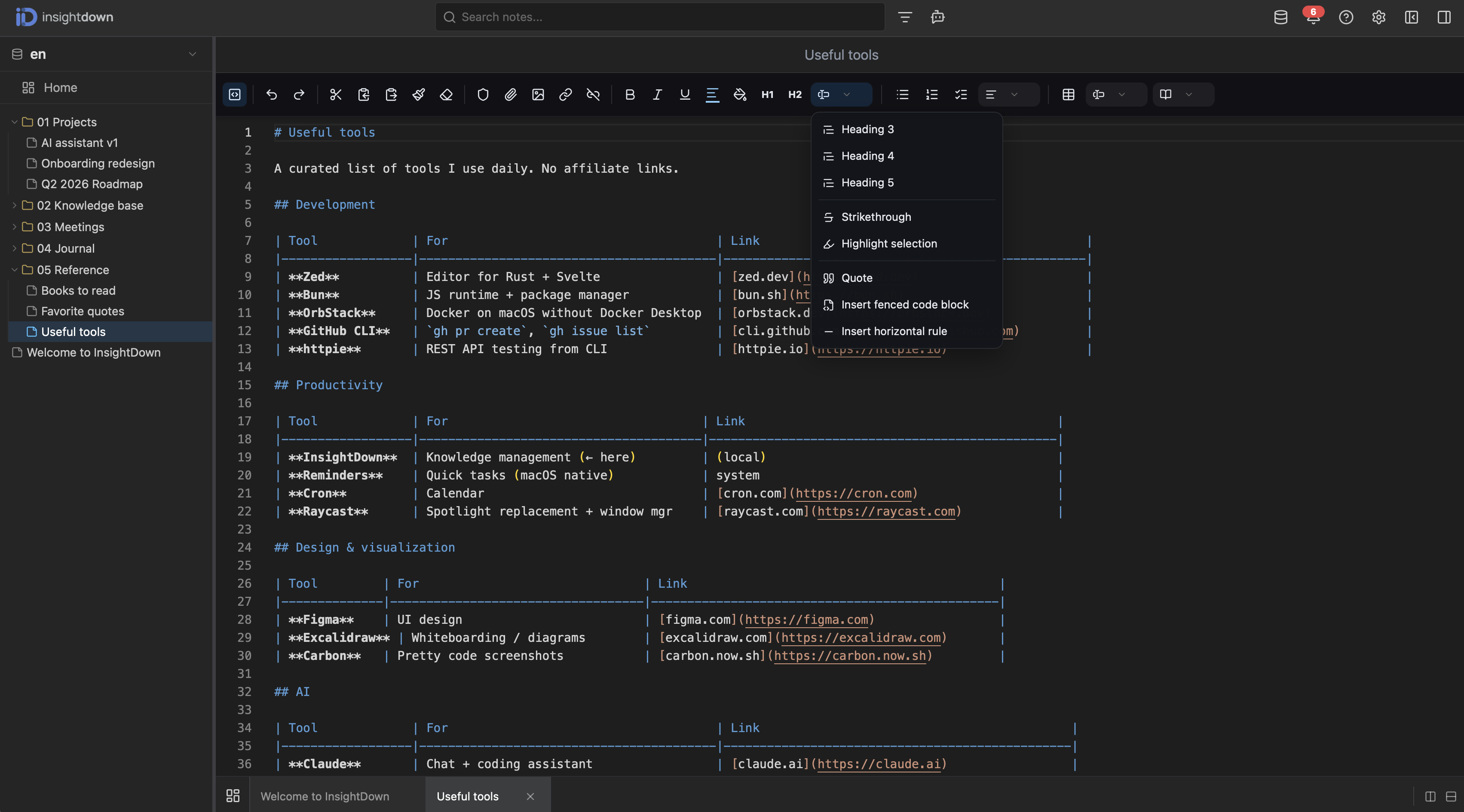Image resolution: width=1464 pixels, height=812 pixels.
Task: Choose Insert fenced code block
Action: click(907, 305)
